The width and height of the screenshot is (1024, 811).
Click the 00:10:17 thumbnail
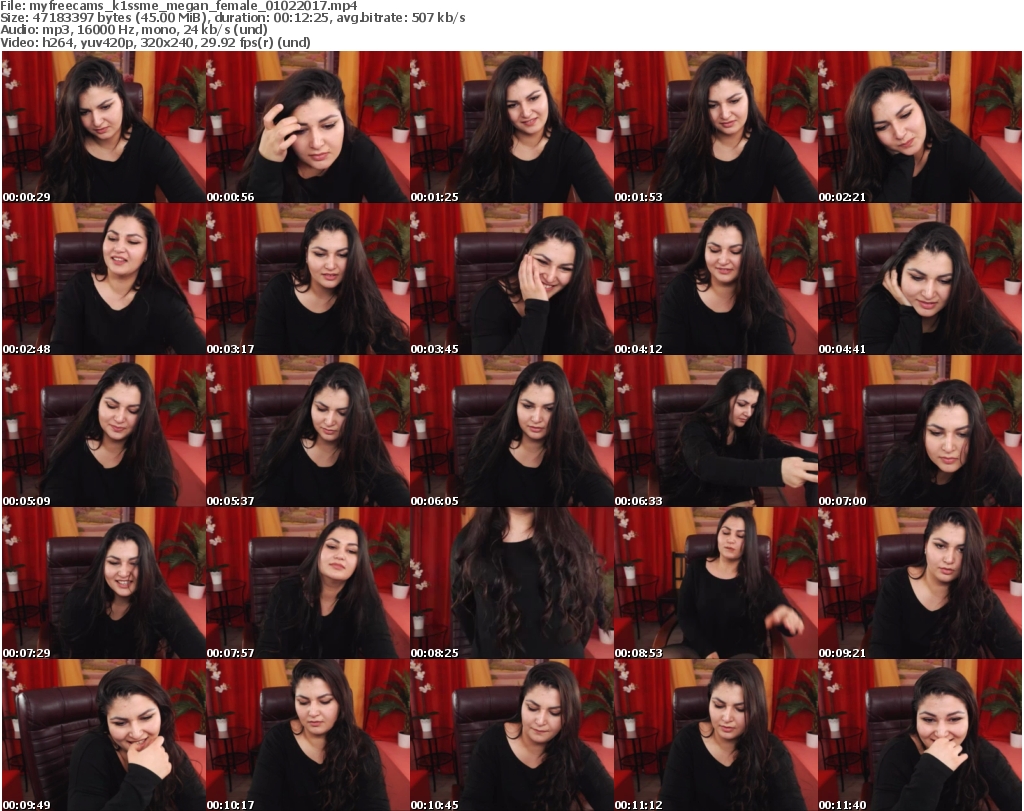click(x=308, y=735)
